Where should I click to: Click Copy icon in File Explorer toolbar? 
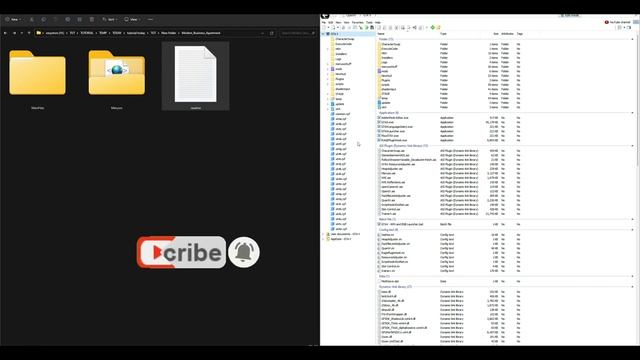pyautogui.click(x=44, y=19)
